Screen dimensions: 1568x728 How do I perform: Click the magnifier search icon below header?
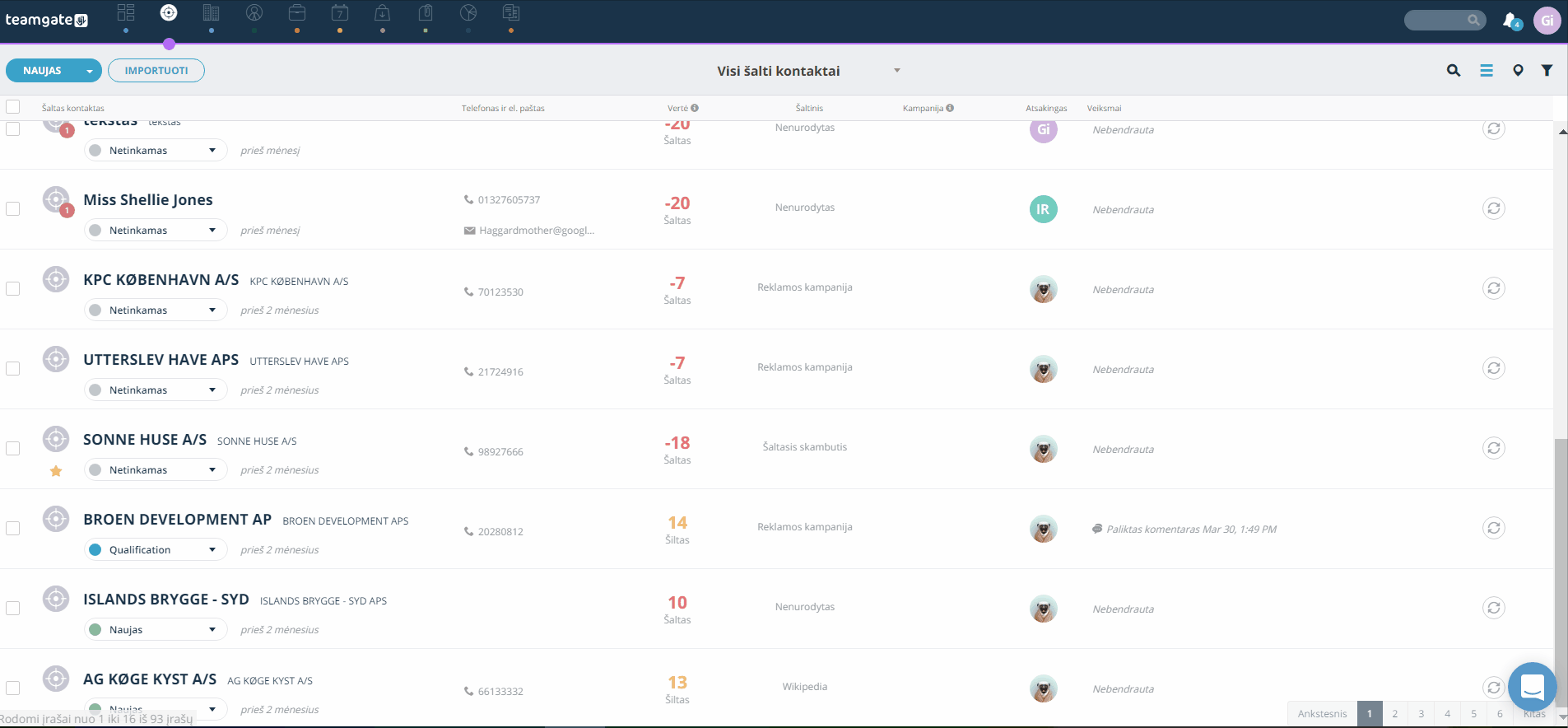pyautogui.click(x=1454, y=71)
